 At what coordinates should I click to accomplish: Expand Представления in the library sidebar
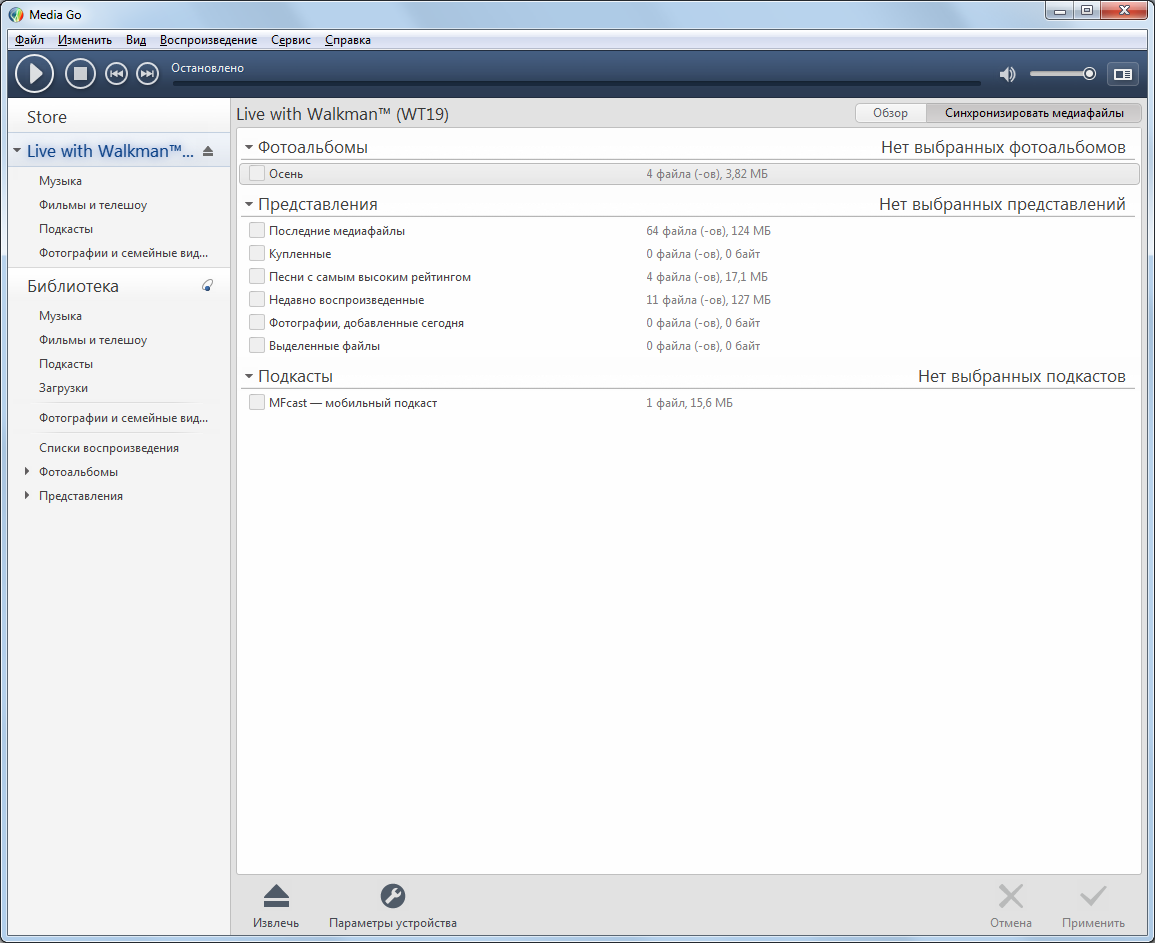click(27, 495)
